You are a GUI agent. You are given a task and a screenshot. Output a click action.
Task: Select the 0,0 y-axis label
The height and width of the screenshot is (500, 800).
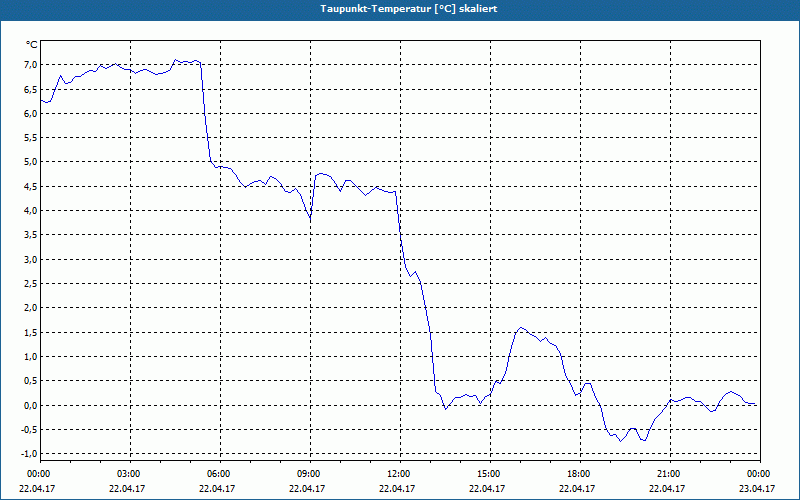[x=30, y=405]
